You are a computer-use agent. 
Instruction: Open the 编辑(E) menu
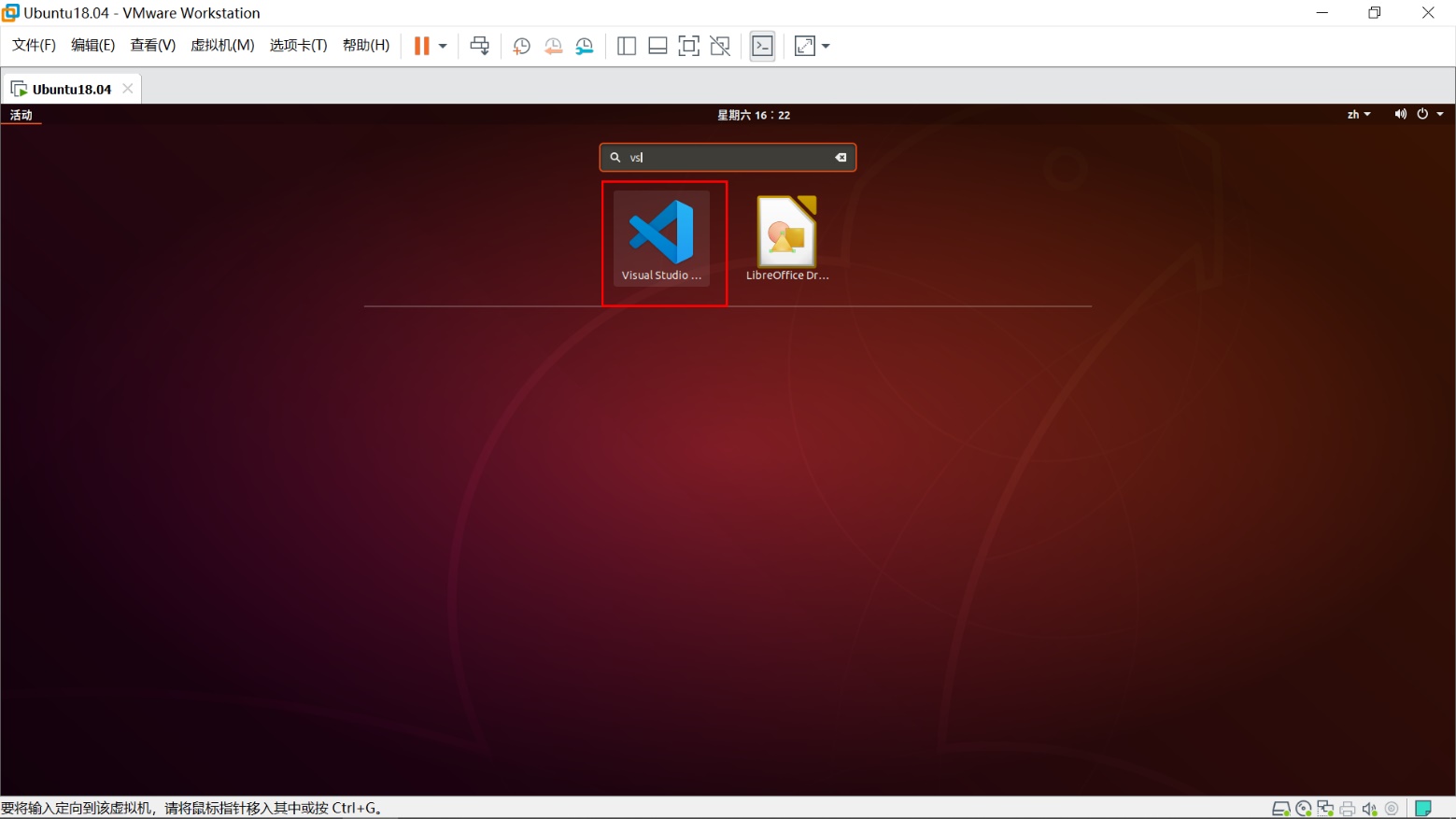[93, 46]
